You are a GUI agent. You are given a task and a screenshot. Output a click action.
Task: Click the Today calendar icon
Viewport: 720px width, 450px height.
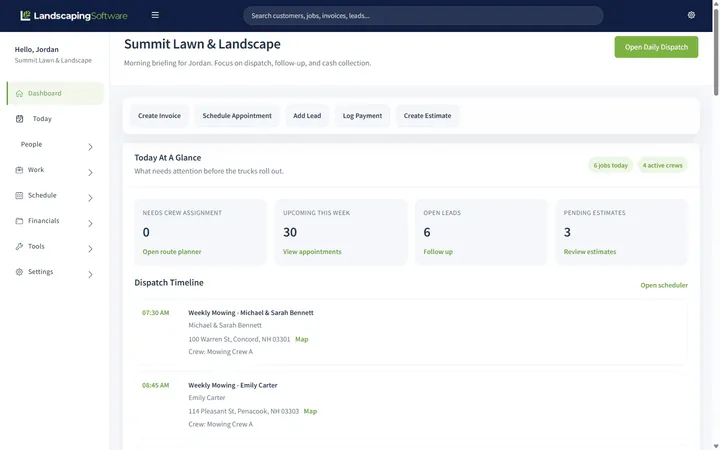19,118
